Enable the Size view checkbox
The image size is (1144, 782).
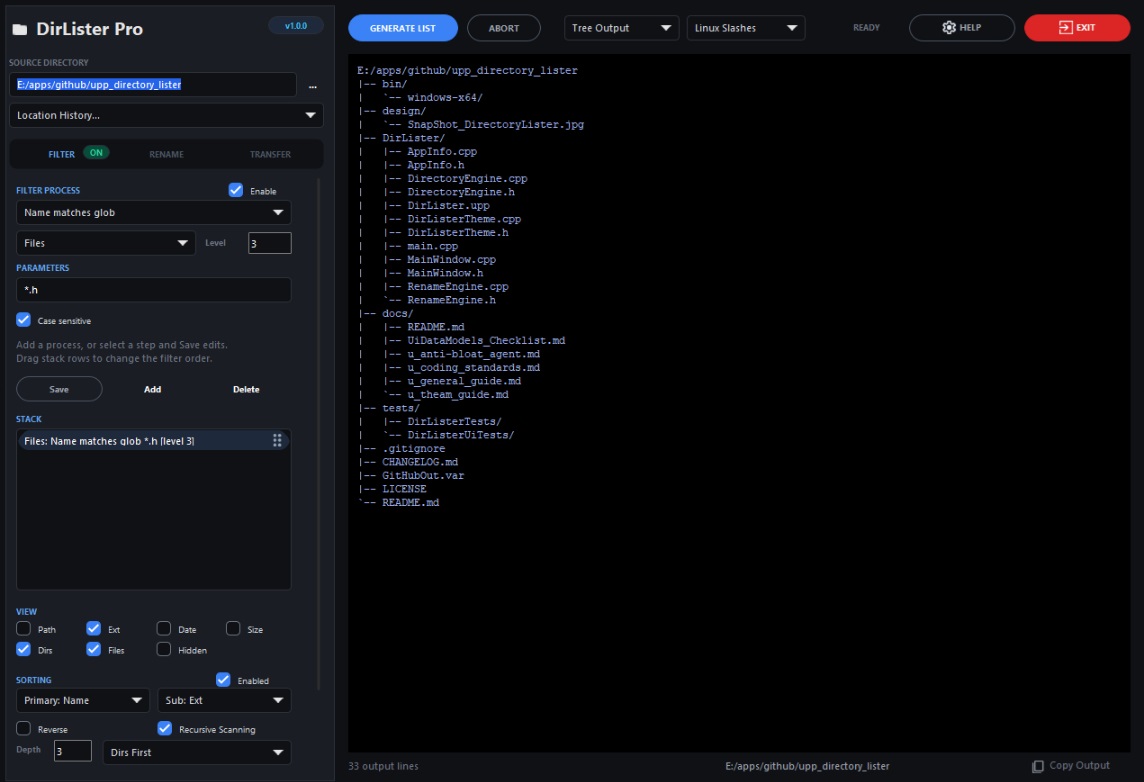tap(233, 629)
